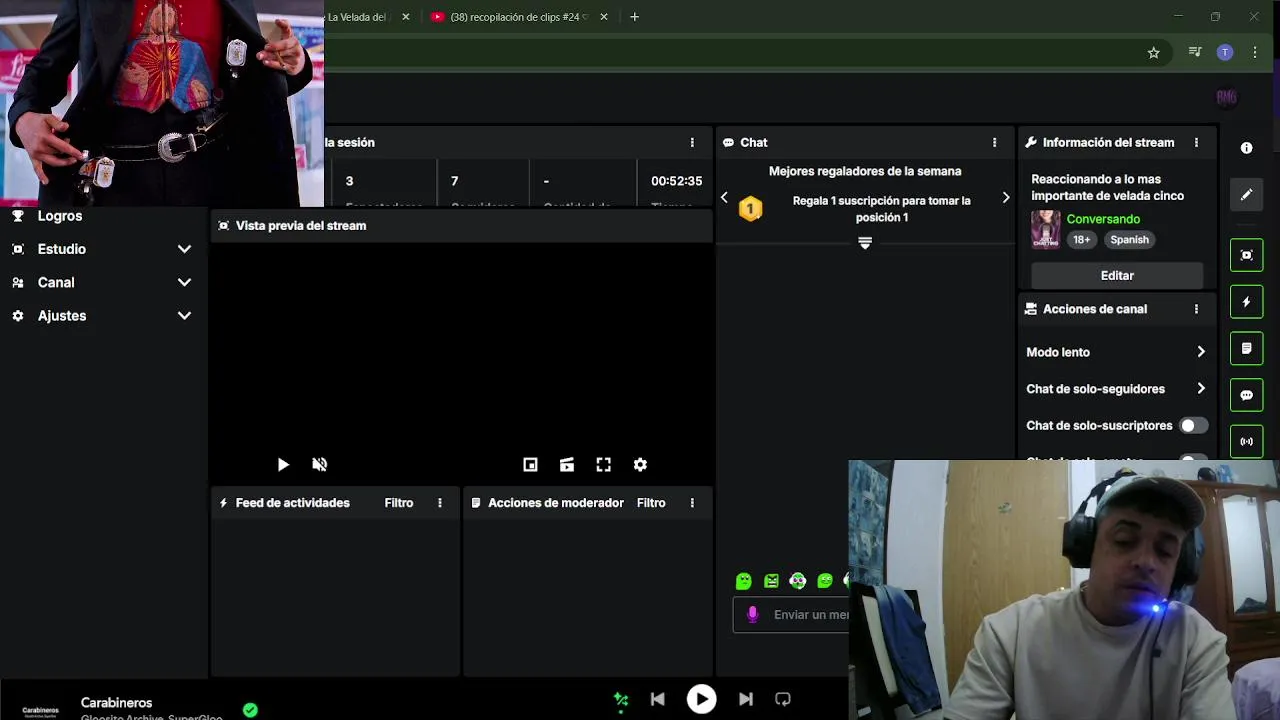Expand the Canal sidebar section
This screenshot has width=1280, height=720.
(x=184, y=283)
